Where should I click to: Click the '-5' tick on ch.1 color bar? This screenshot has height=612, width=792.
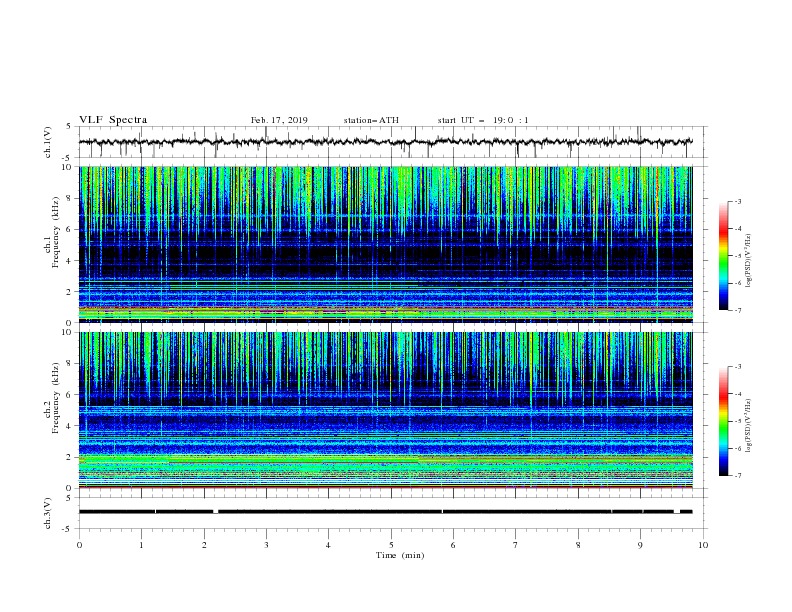(737, 256)
